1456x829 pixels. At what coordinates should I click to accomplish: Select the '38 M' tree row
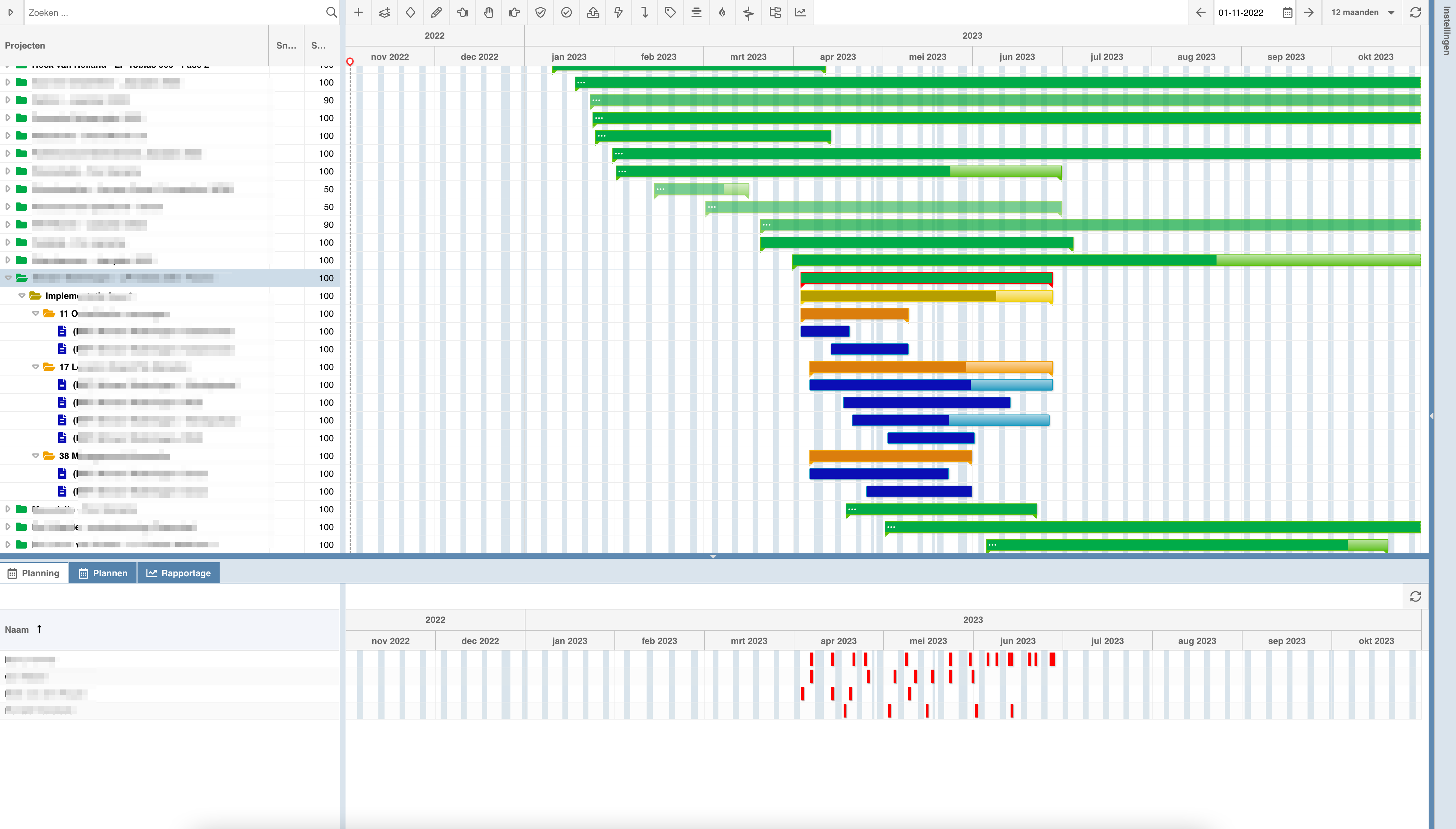pos(170,456)
